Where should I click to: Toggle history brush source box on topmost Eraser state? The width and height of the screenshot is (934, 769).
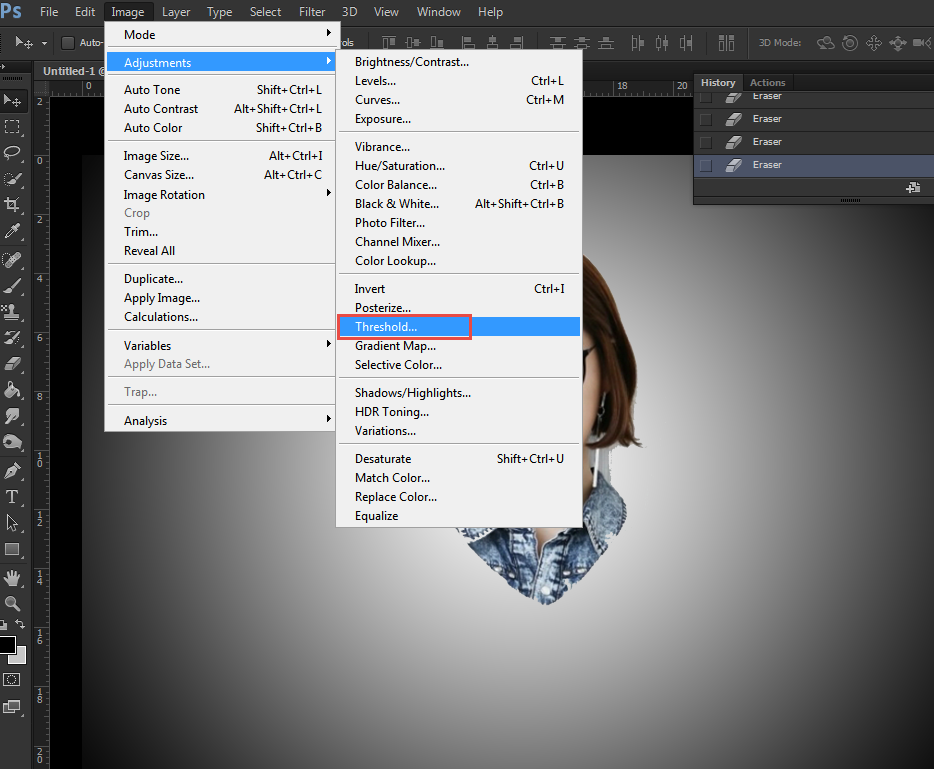(x=706, y=97)
